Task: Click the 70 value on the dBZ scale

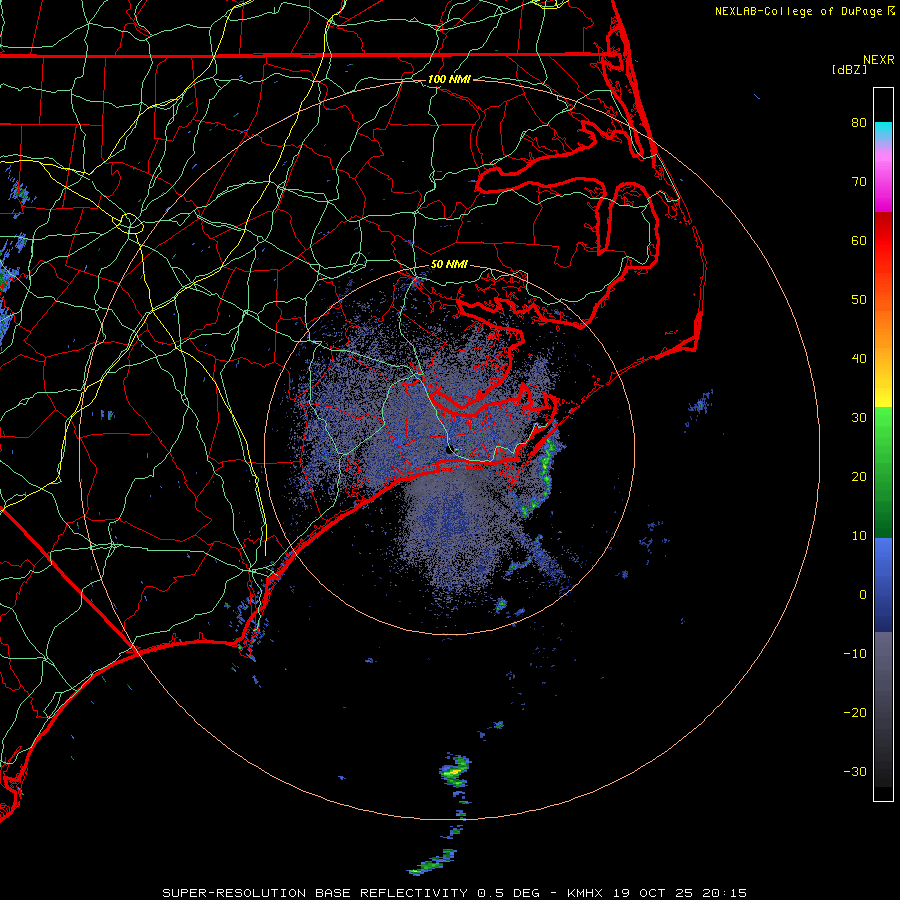Action: coord(859,182)
